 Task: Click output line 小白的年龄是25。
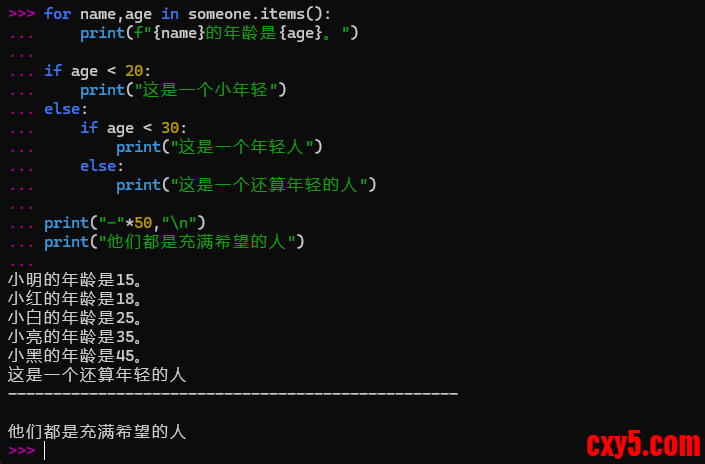(75, 318)
